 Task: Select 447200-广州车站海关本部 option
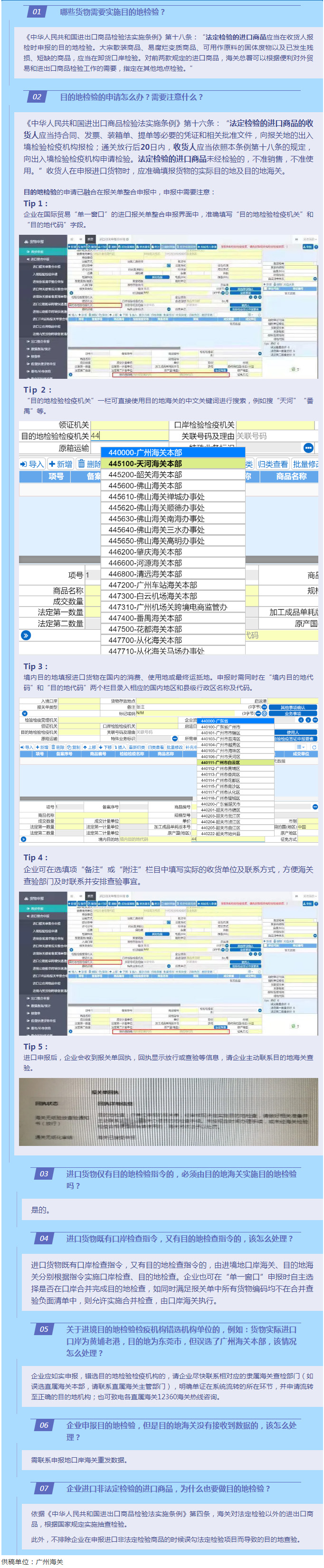172,585
